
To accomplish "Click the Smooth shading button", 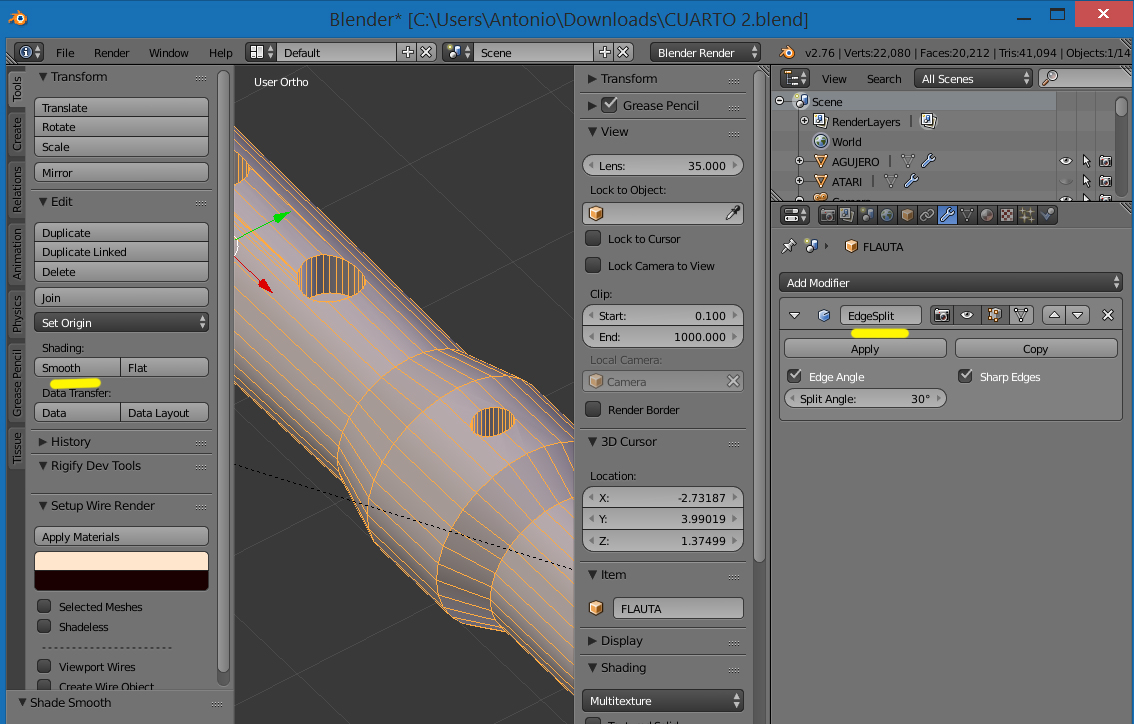I will click(77, 368).
